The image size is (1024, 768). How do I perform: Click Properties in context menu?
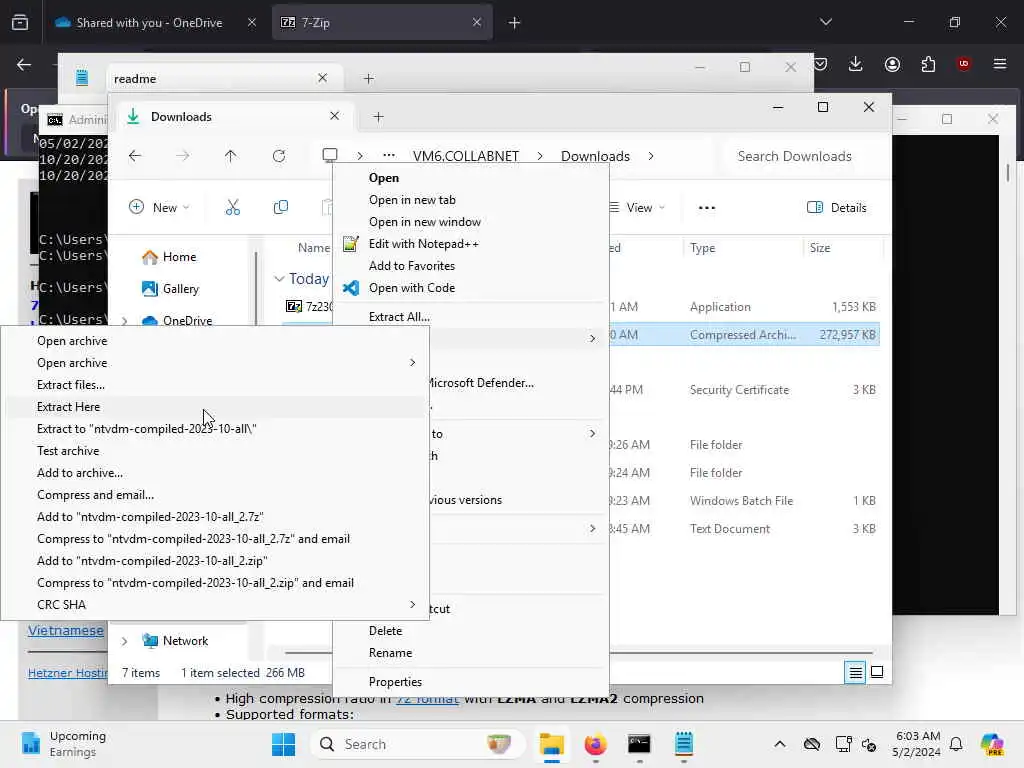(471, 682)
